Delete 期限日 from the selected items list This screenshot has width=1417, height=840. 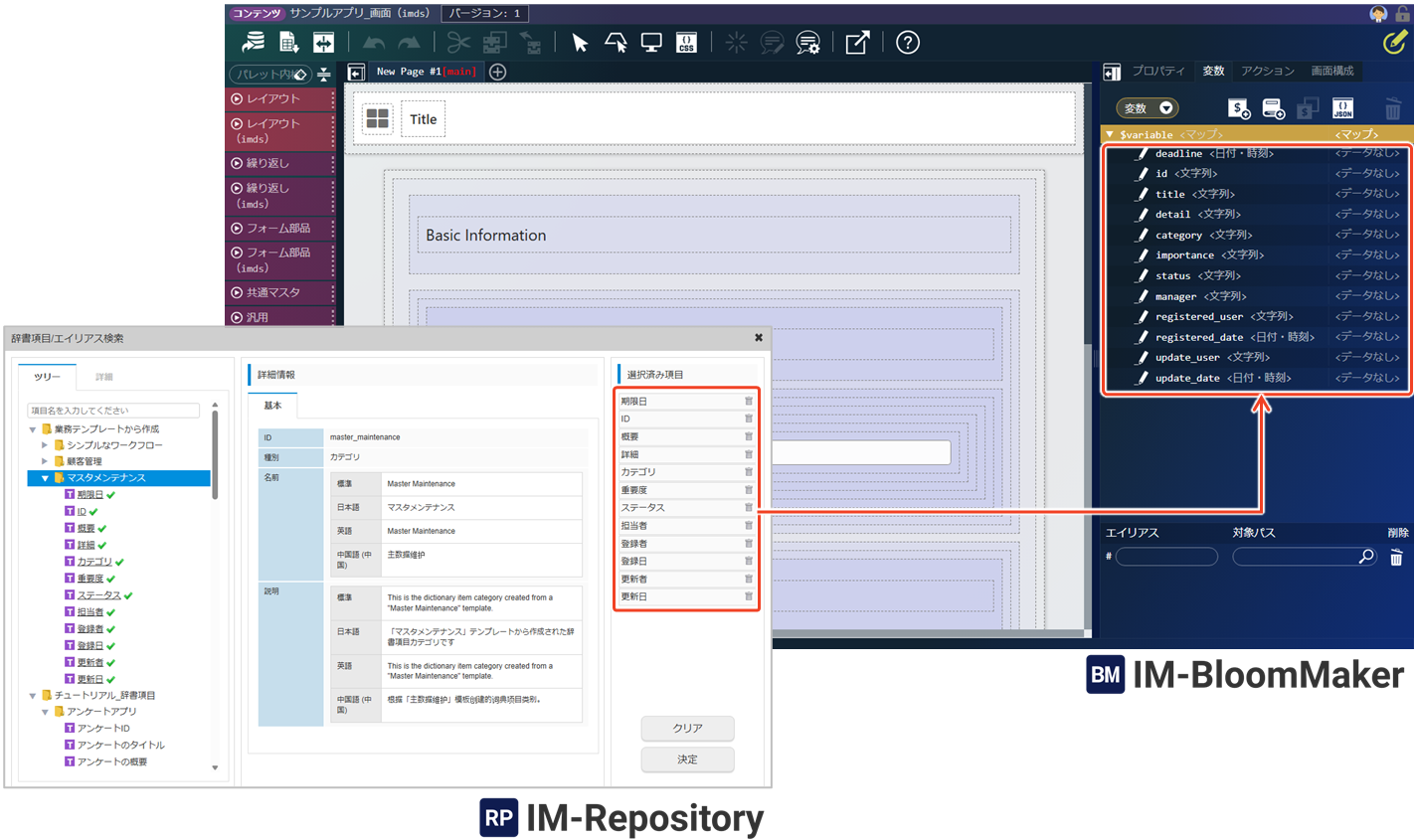(749, 402)
